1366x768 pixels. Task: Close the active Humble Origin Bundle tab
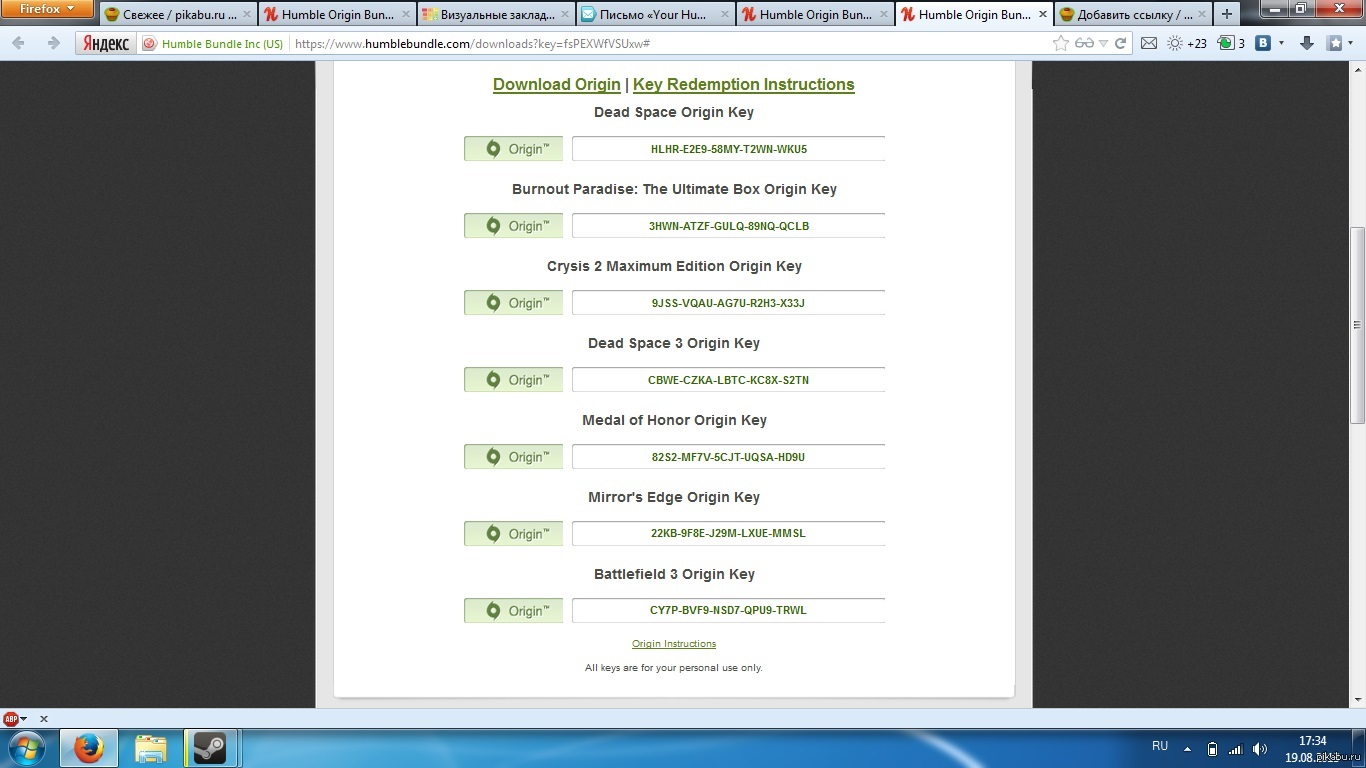(x=1043, y=15)
